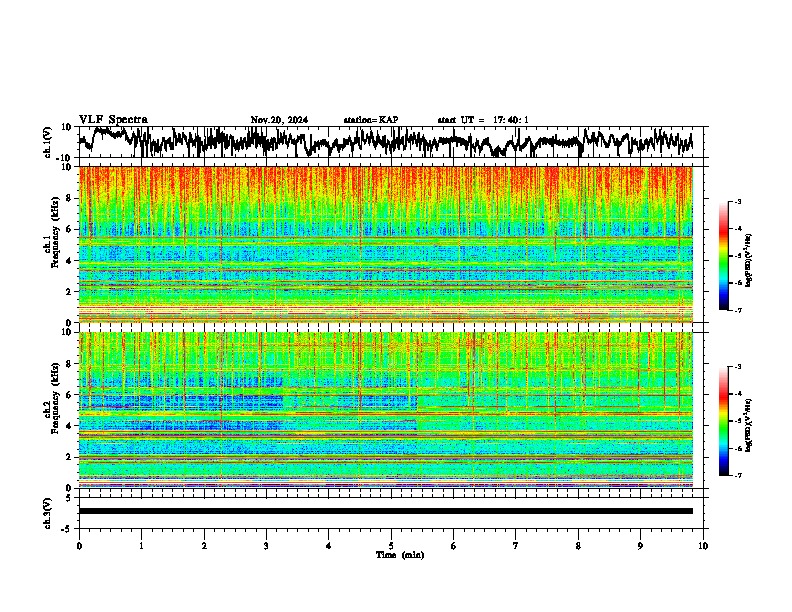Click tick label "2" on Time axis
The image size is (792, 612).
[x=204, y=546]
